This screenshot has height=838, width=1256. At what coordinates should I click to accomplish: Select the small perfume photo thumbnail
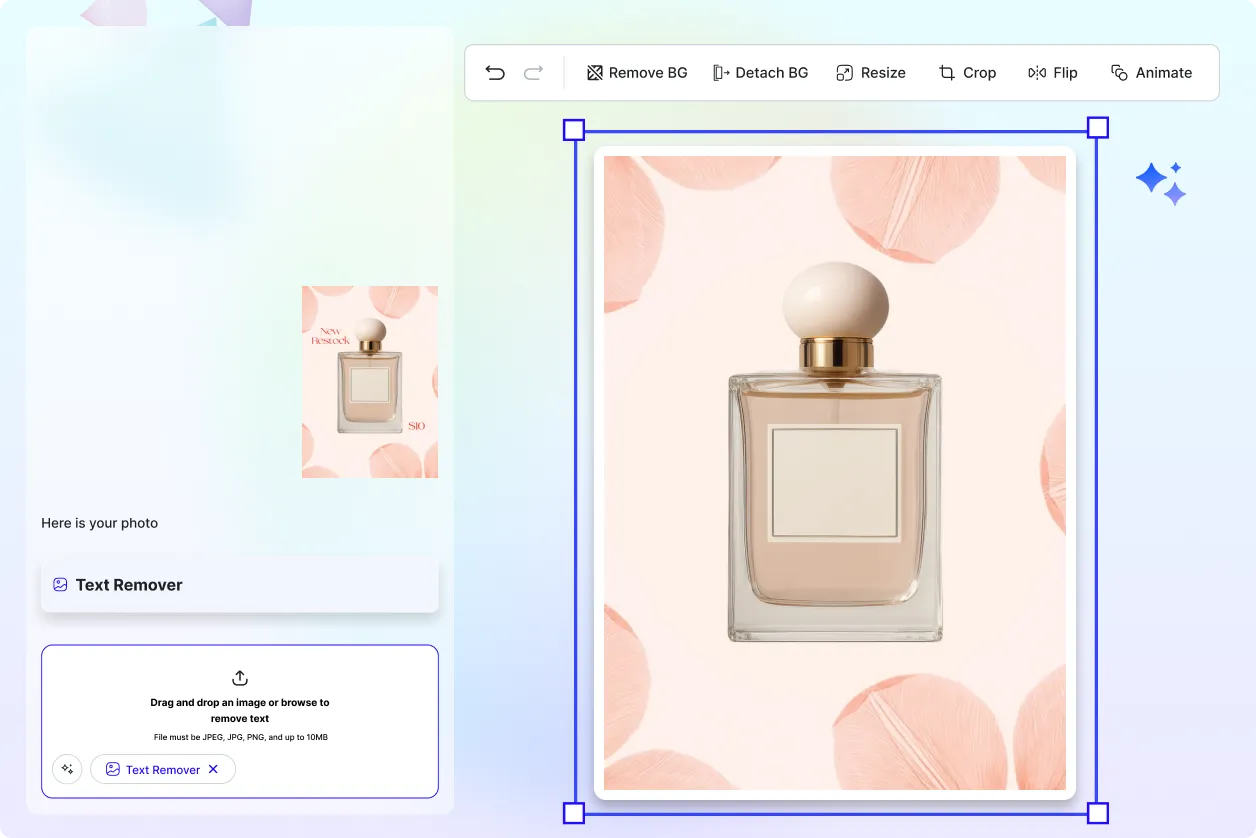coord(369,382)
